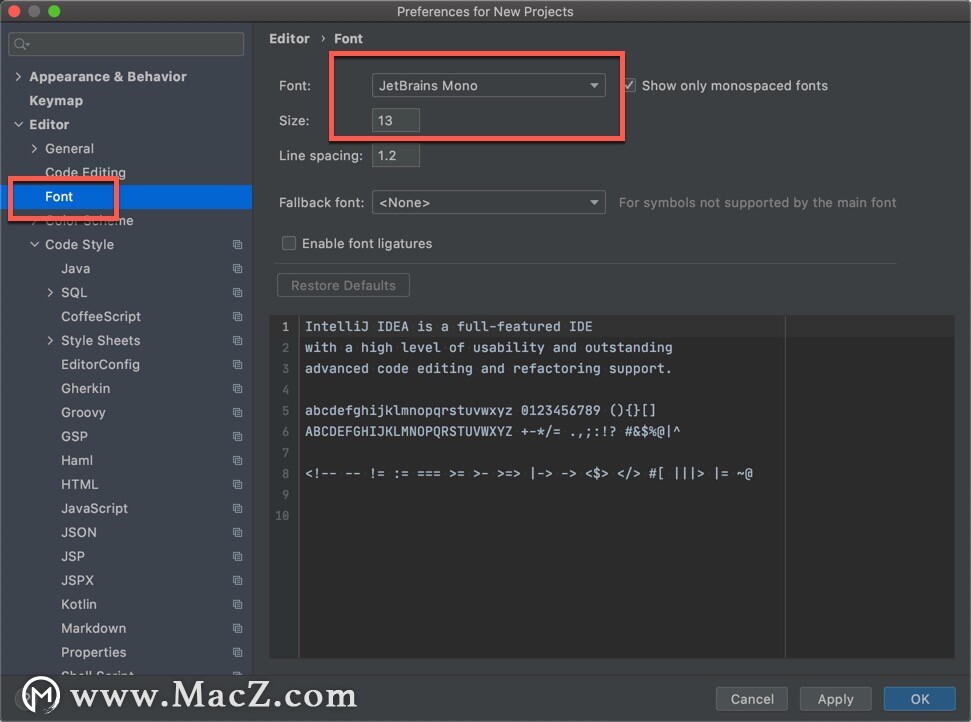971x722 pixels.
Task: Click the Cancel button
Action: coord(752,699)
